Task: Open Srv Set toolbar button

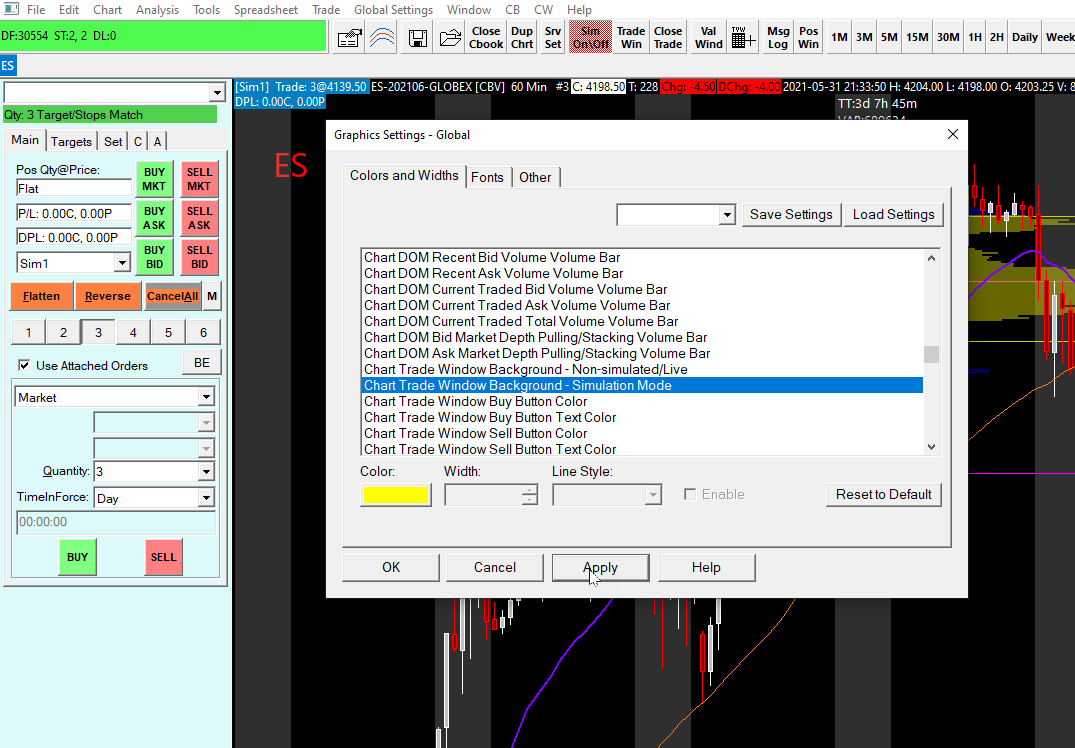Action: point(553,38)
